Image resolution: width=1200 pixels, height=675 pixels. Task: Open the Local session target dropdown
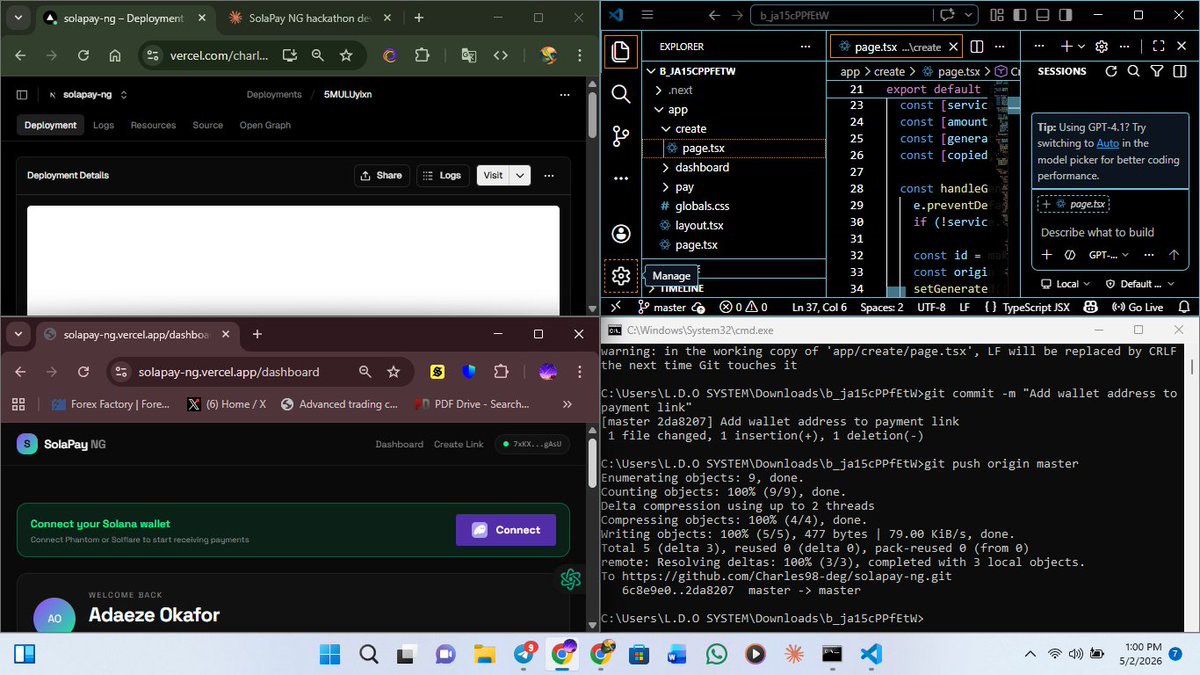click(1068, 284)
